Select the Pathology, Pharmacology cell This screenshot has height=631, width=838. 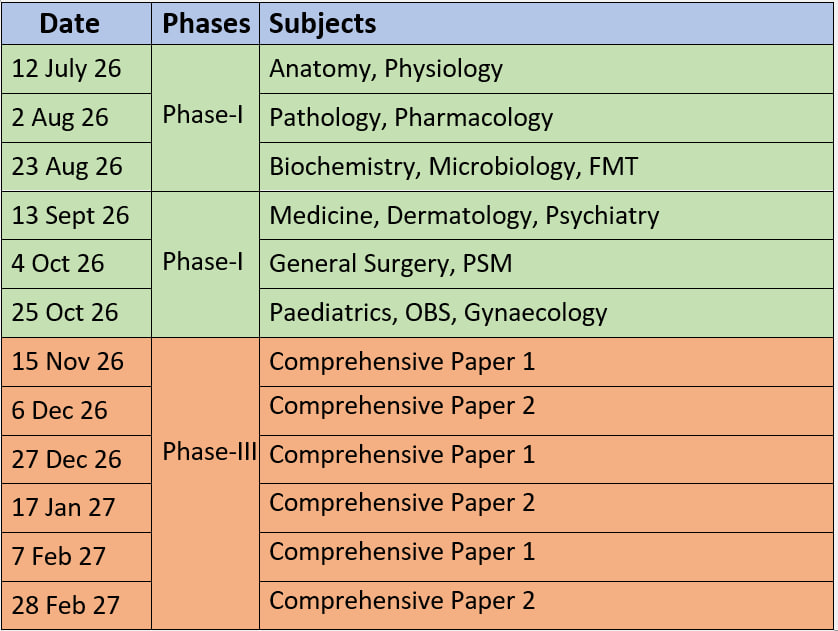(x=546, y=118)
